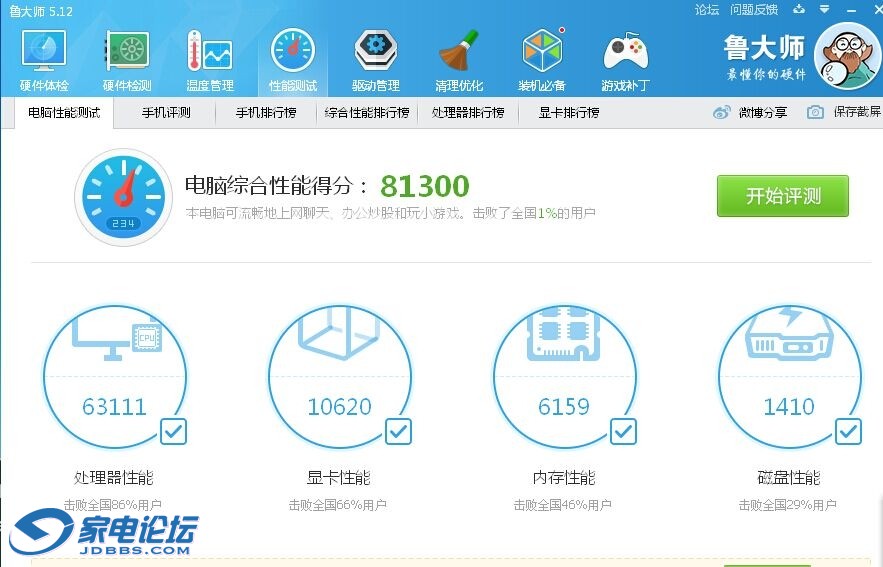
Task: Click the graphics score 10620
Action: tap(340, 407)
